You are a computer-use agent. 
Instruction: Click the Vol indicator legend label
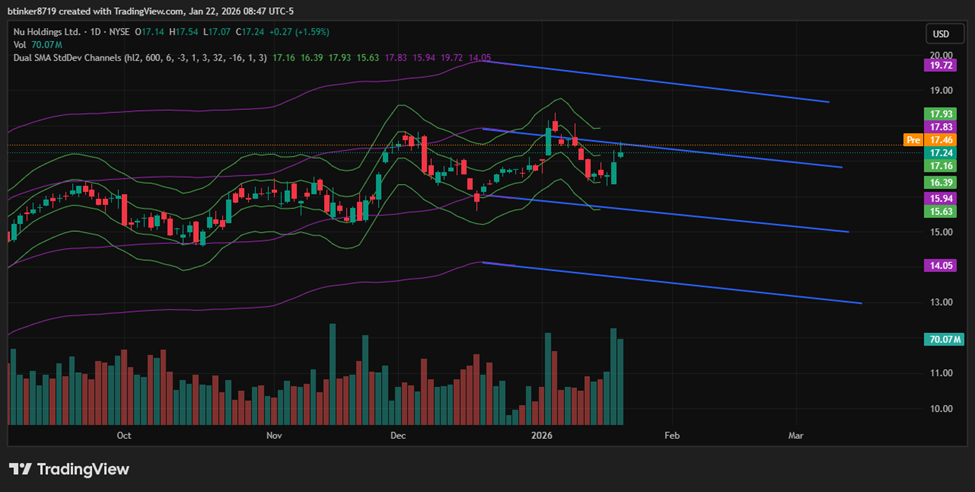[19, 45]
